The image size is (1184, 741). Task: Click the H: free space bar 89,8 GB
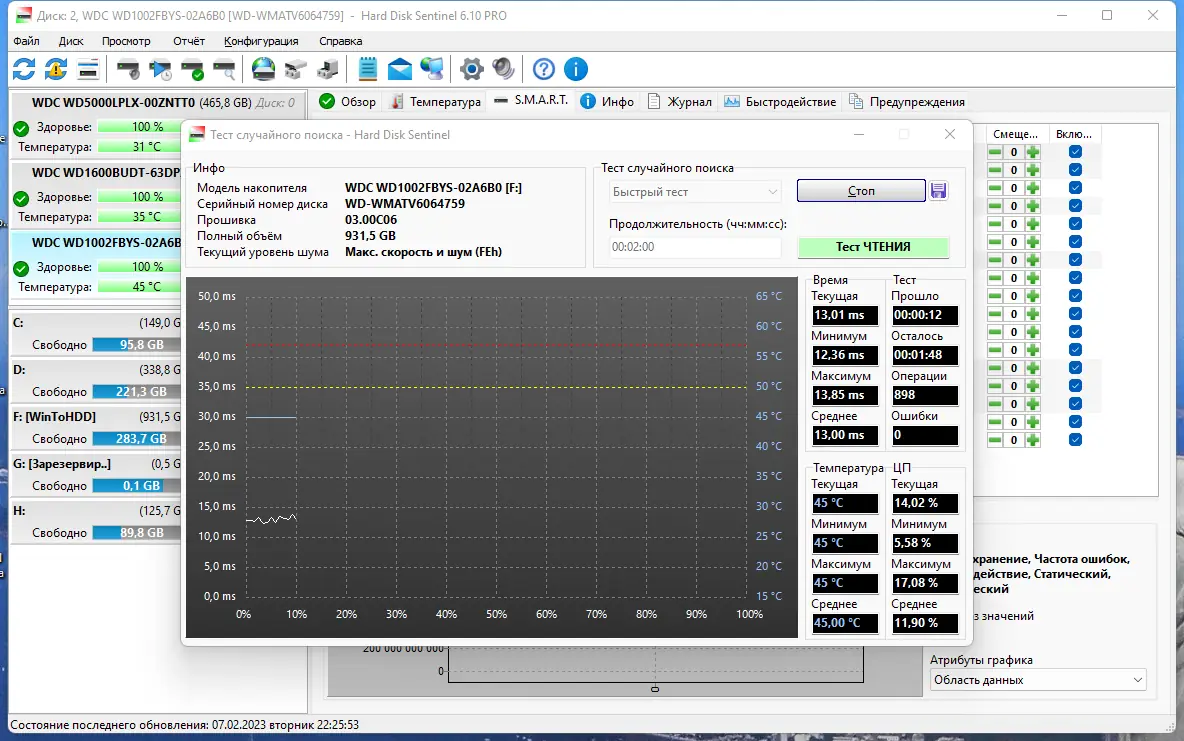[x=137, y=533]
